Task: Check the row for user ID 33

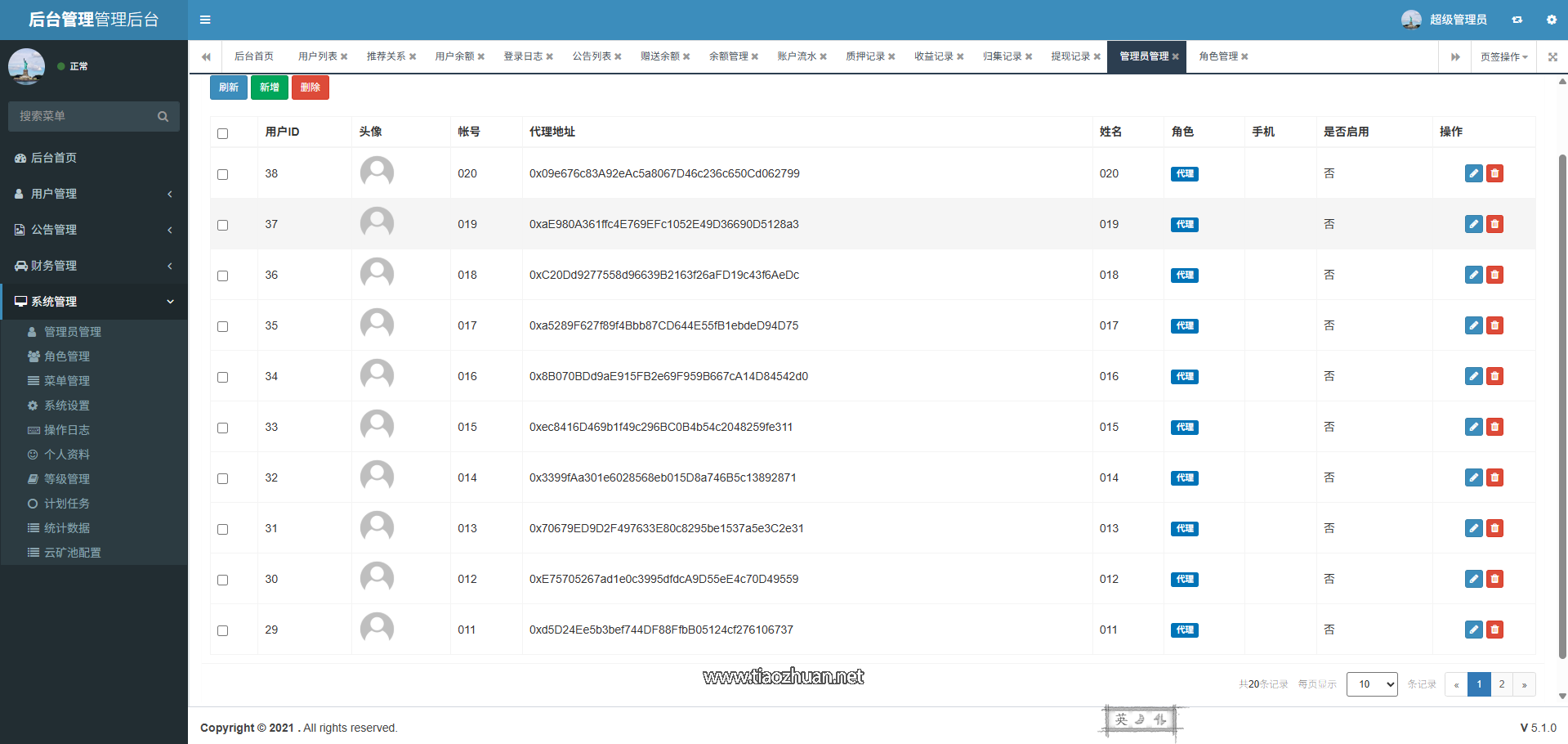Action: [222, 428]
